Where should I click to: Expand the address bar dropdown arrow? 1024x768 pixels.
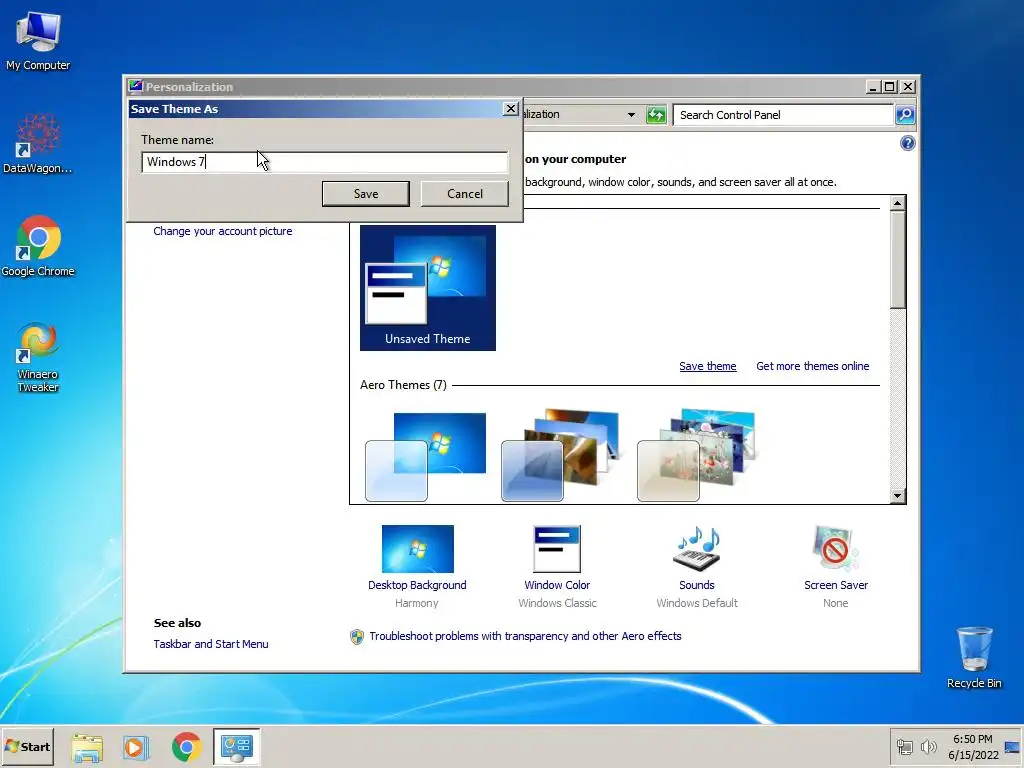click(x=631, y=115)
